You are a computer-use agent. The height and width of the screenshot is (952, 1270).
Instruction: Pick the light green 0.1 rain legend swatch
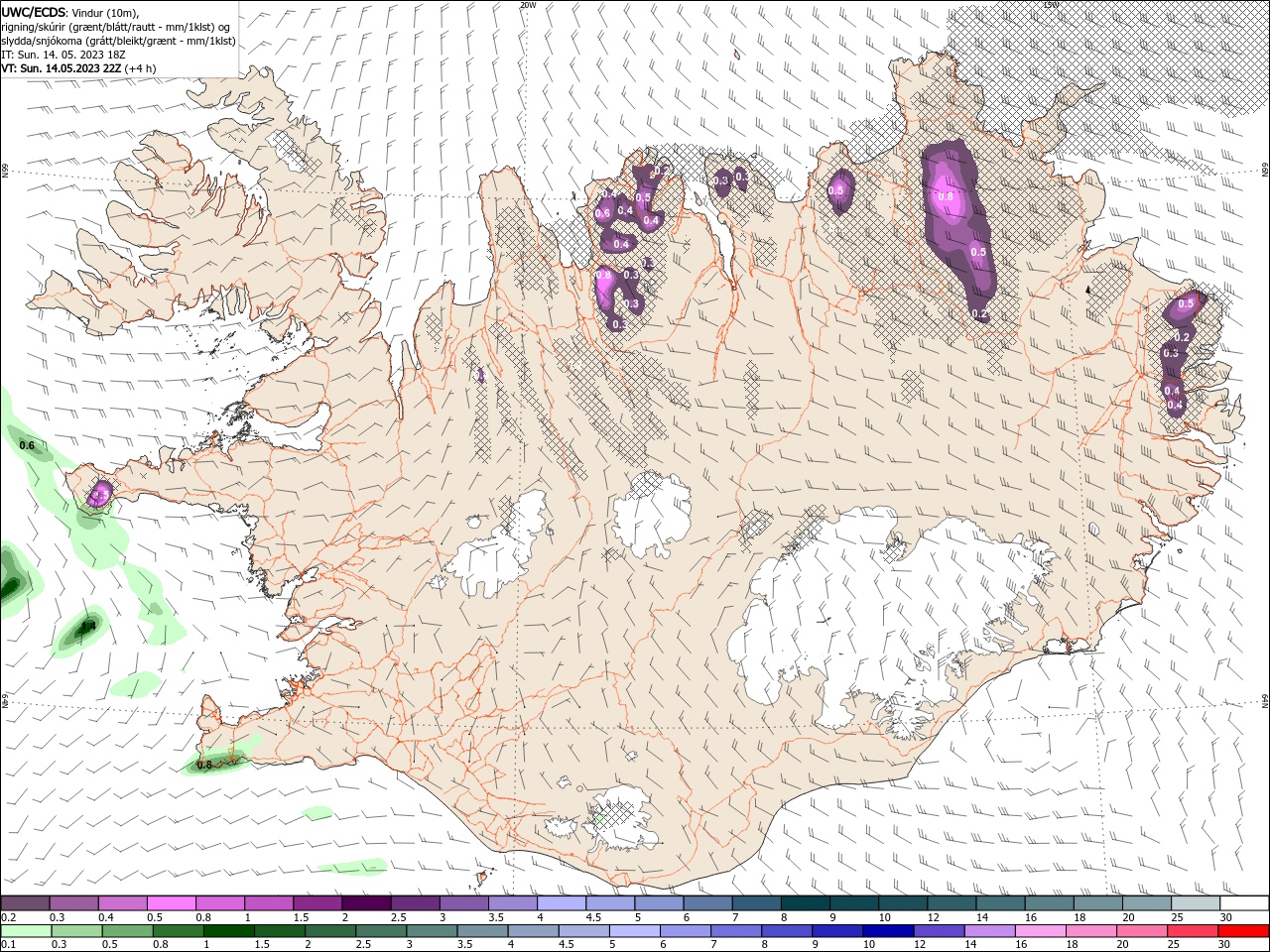[x=27, y=931]
